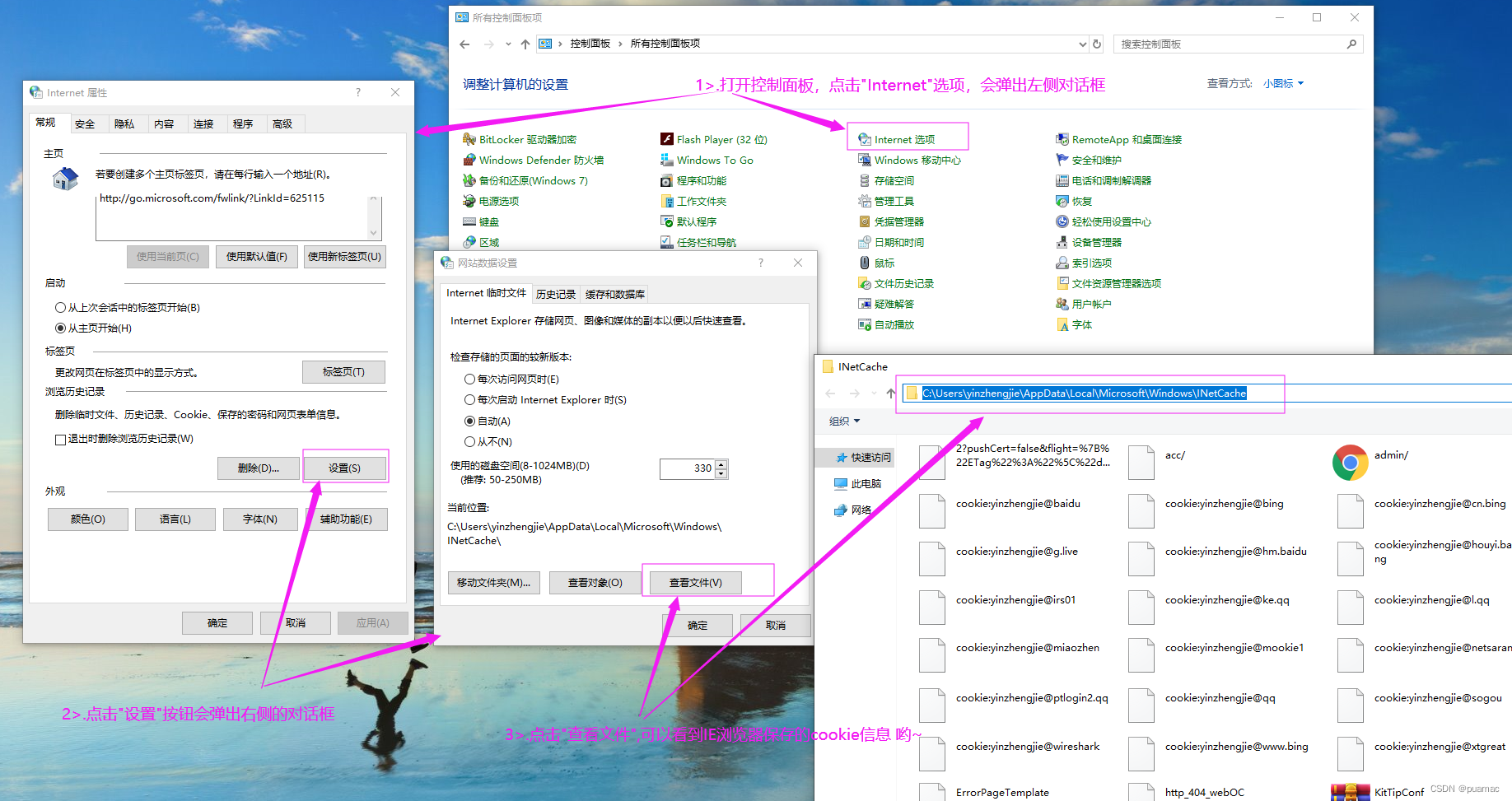Open recent locations dropdown in Control Panel
Image resolution: width=1512 pixels, height=801 pixels.
(508, 44)
